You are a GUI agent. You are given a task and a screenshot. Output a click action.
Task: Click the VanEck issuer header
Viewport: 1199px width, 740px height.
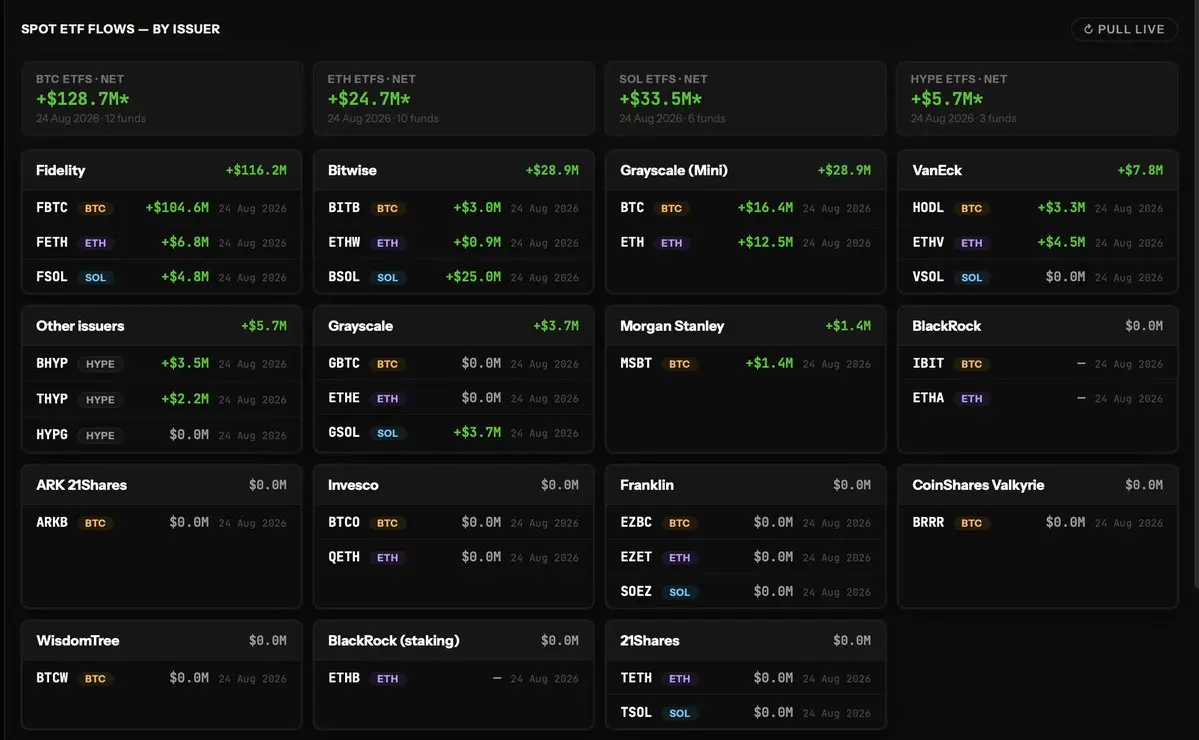[1038, 170]
